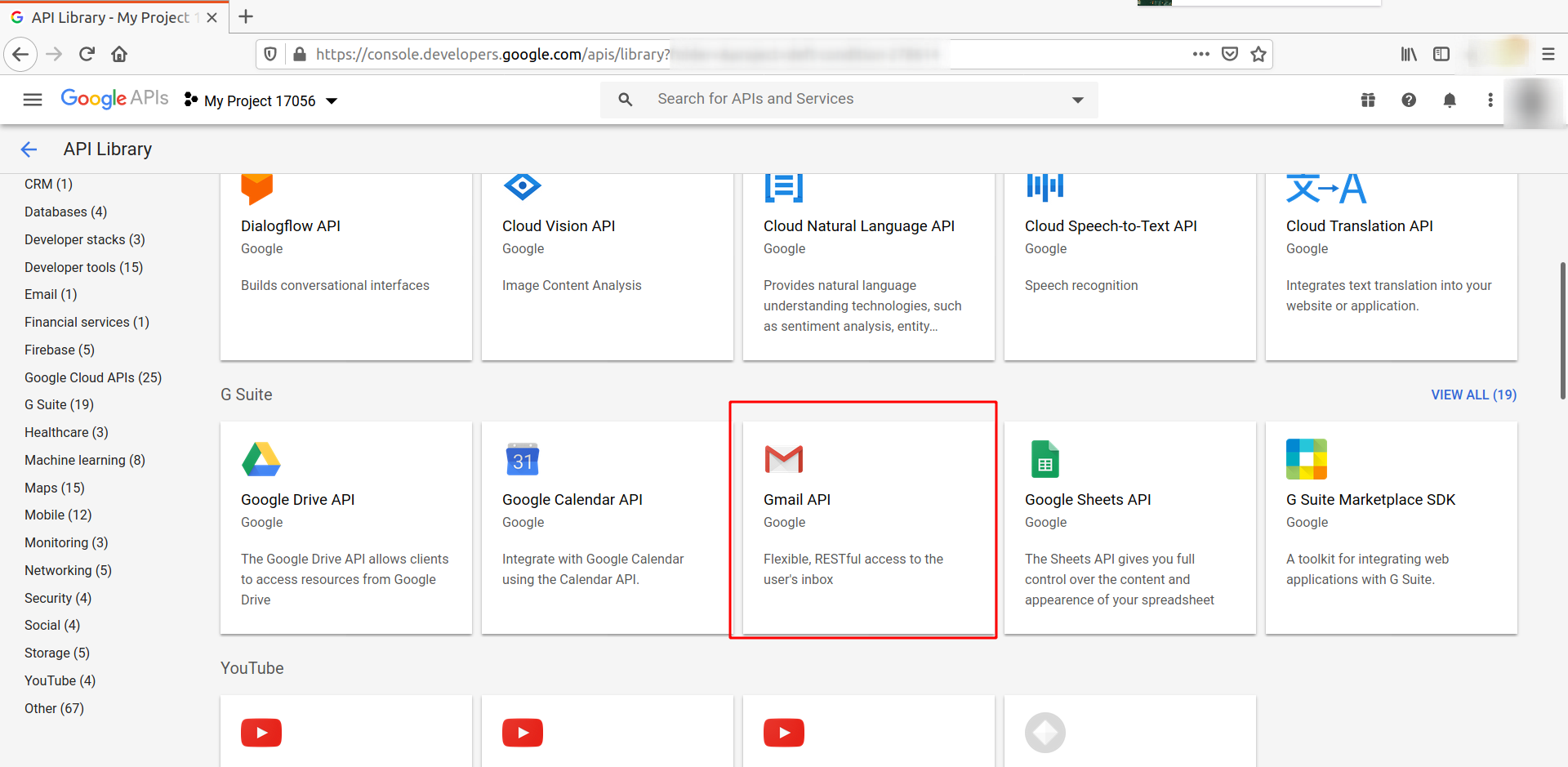This screenshot has height=767, width=1568.
Task: Click the Google APIs logo
Action: [115, 99]
